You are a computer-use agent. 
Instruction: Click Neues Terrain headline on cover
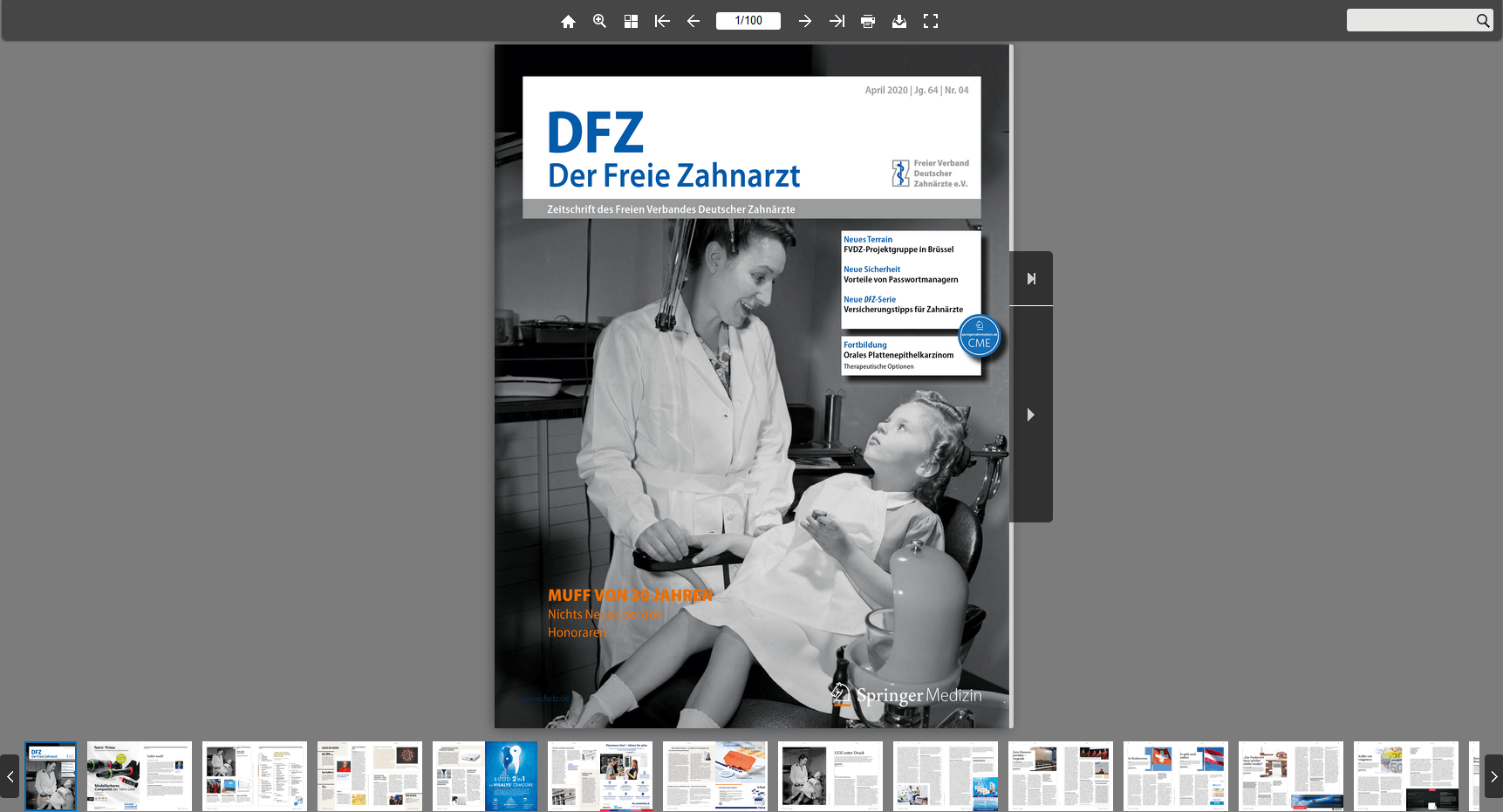(868, 239)
